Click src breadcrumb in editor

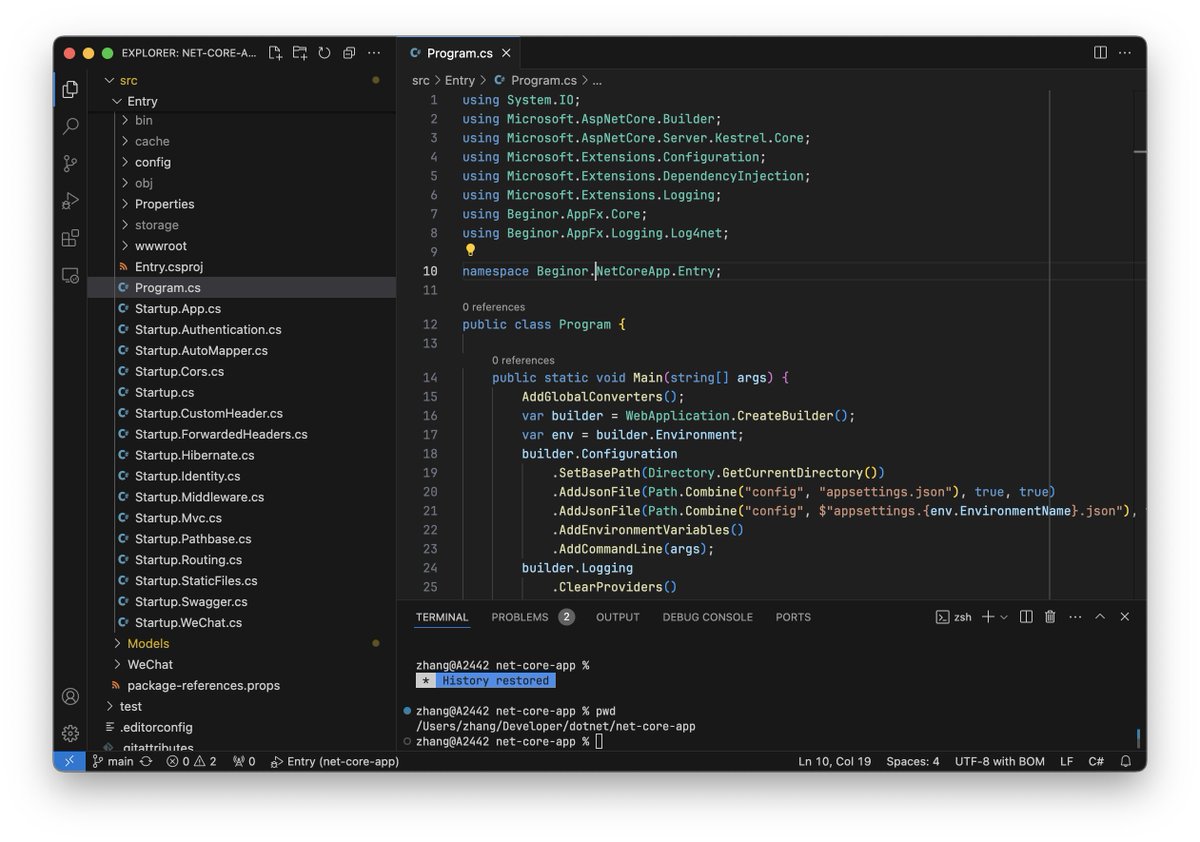click(x=421, y=80)
